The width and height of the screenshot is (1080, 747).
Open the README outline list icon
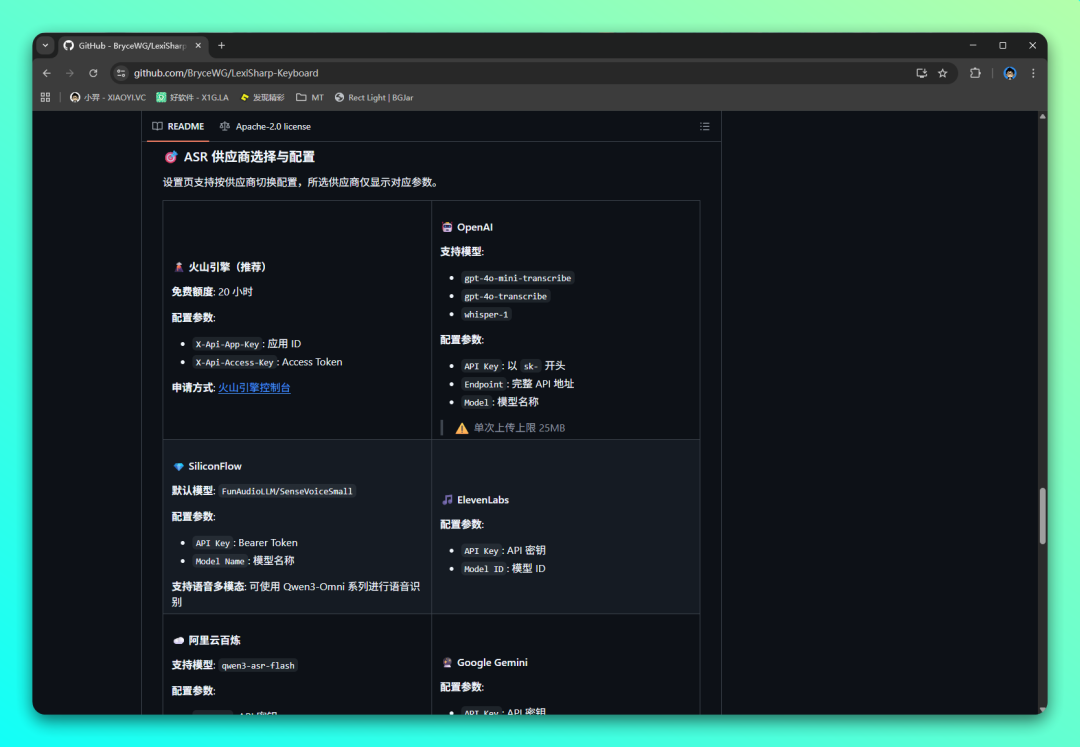click(x=704, y=127)
